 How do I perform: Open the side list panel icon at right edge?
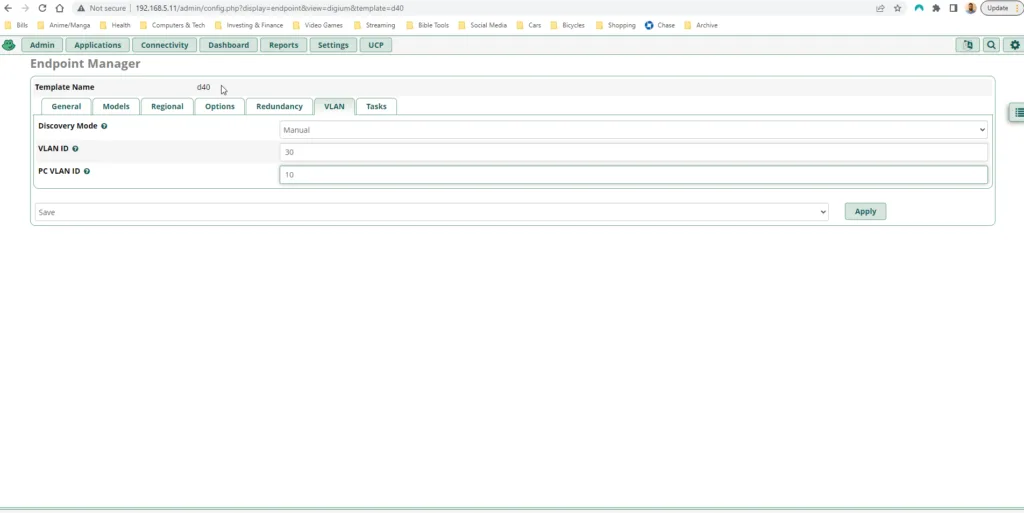coord(1018,112)
